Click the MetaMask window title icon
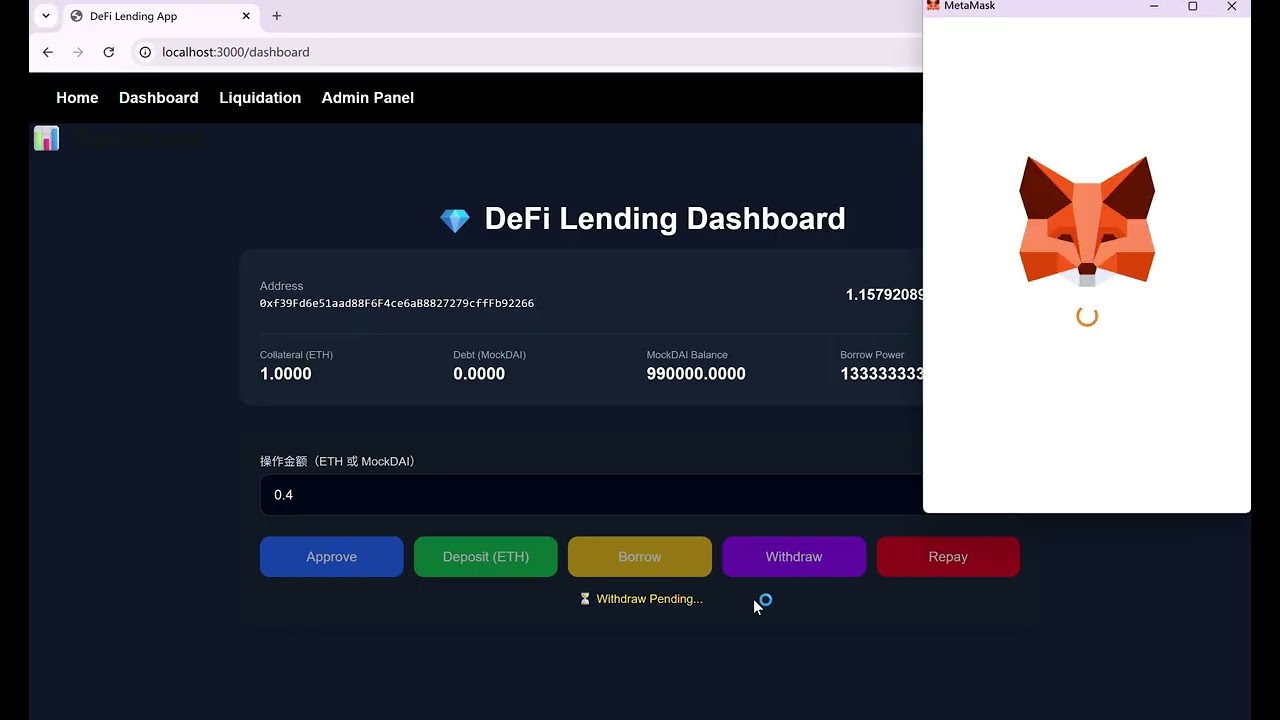The width and height of the screenshot is (1280, 720). (933, 6)
